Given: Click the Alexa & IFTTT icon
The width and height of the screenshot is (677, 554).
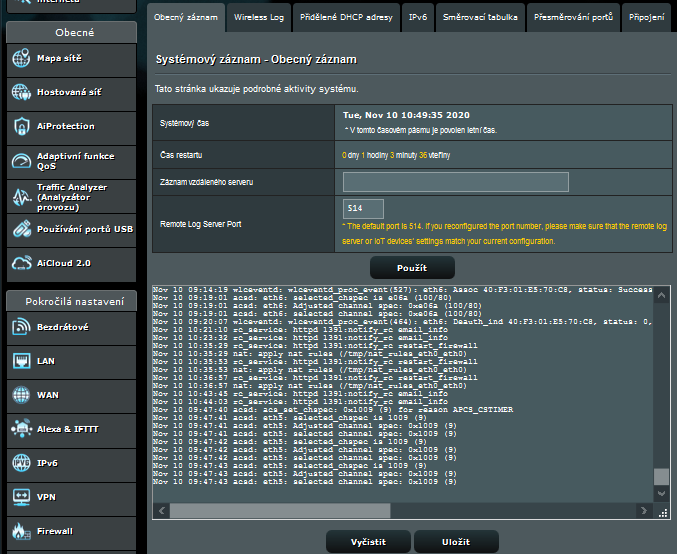Looking at the screenshot, I should click(21, 429).
